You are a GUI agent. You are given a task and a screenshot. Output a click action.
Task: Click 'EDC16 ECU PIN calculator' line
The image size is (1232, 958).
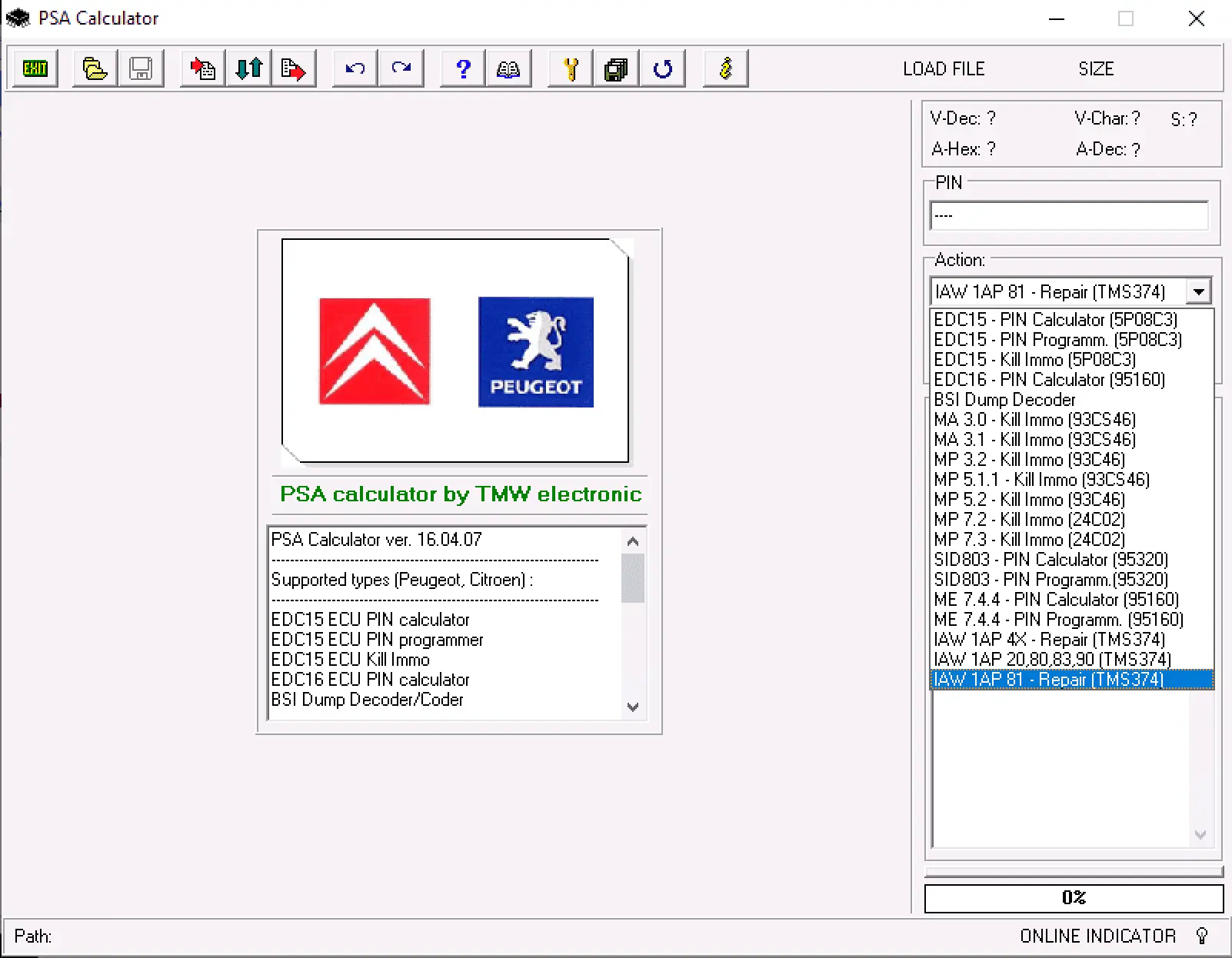click(370, 680)
